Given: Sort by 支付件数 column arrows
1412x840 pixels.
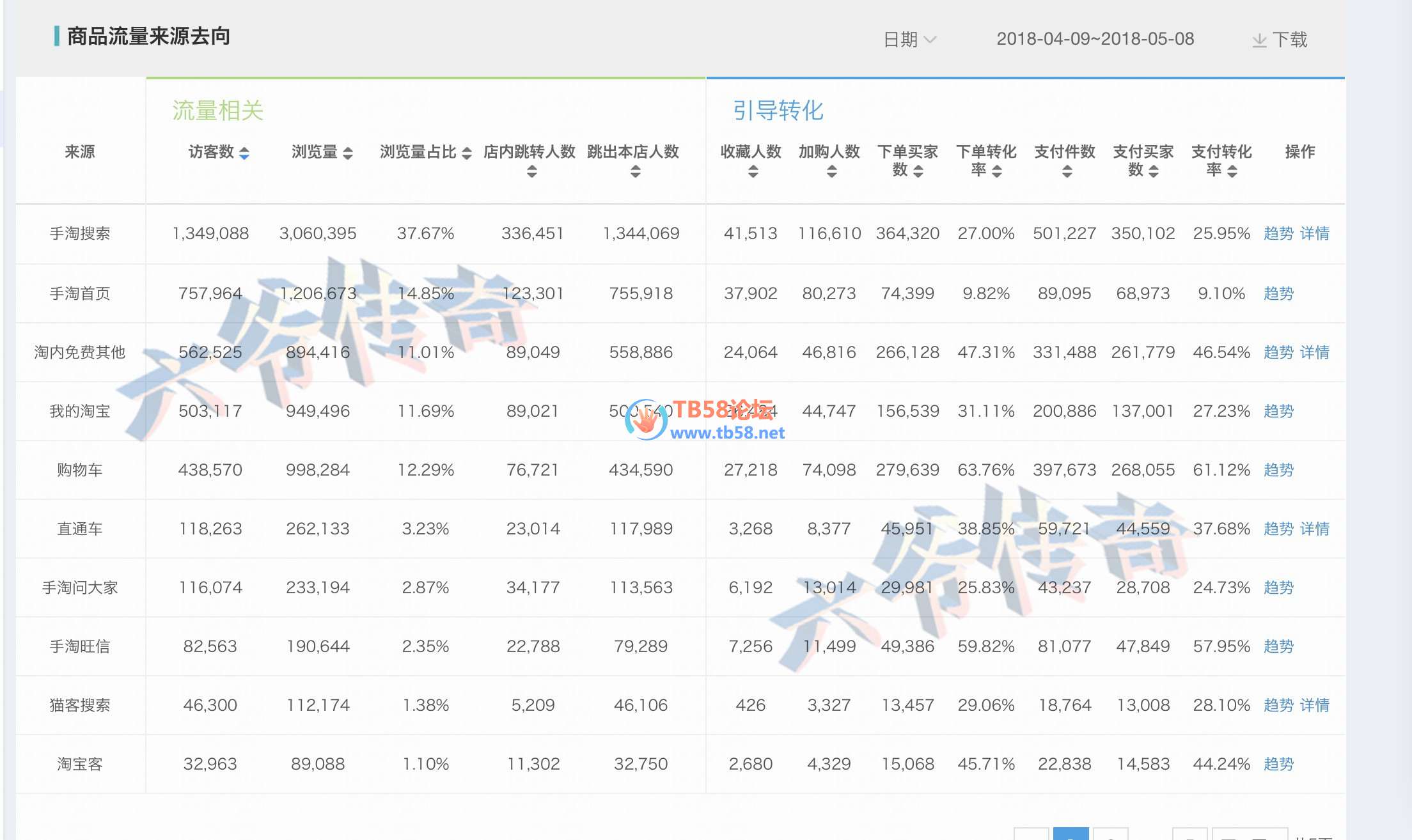Looking at the screenshot, I should coord(1067,171).
